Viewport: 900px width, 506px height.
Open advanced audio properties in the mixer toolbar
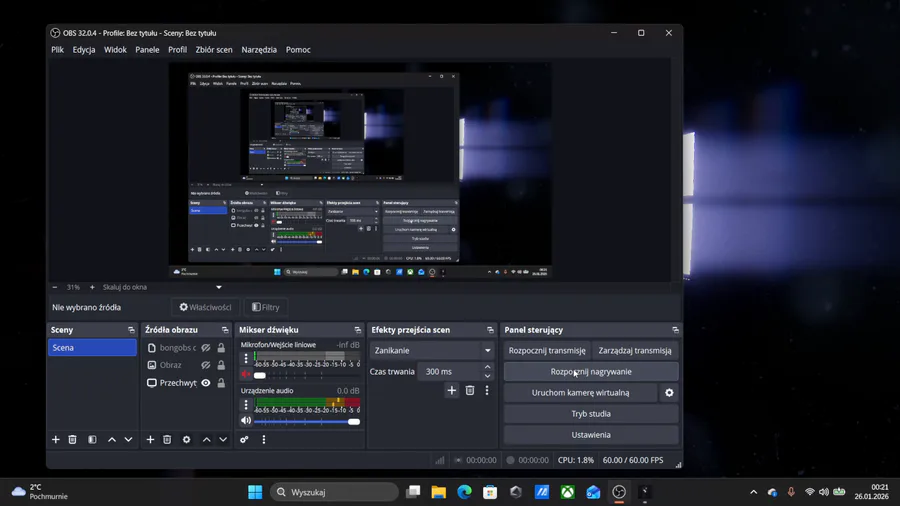click(x=245, y=439)
